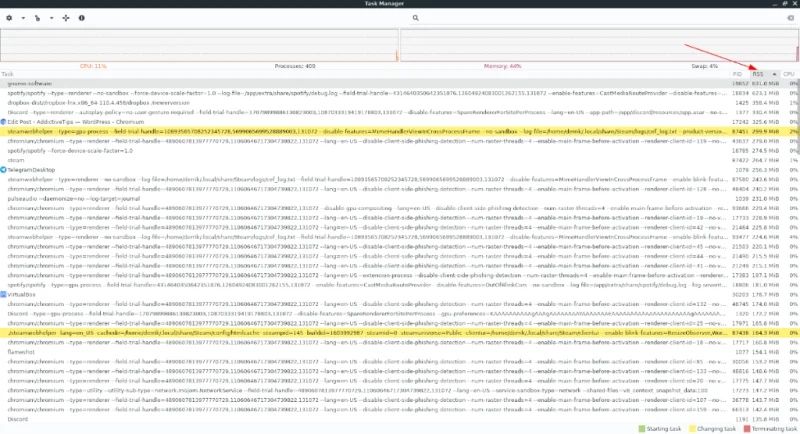Image resolution: width=800 pixels, height=434 pixels.
Task: Click the Swap: 4% label
Action: click(x=704, y=66)
